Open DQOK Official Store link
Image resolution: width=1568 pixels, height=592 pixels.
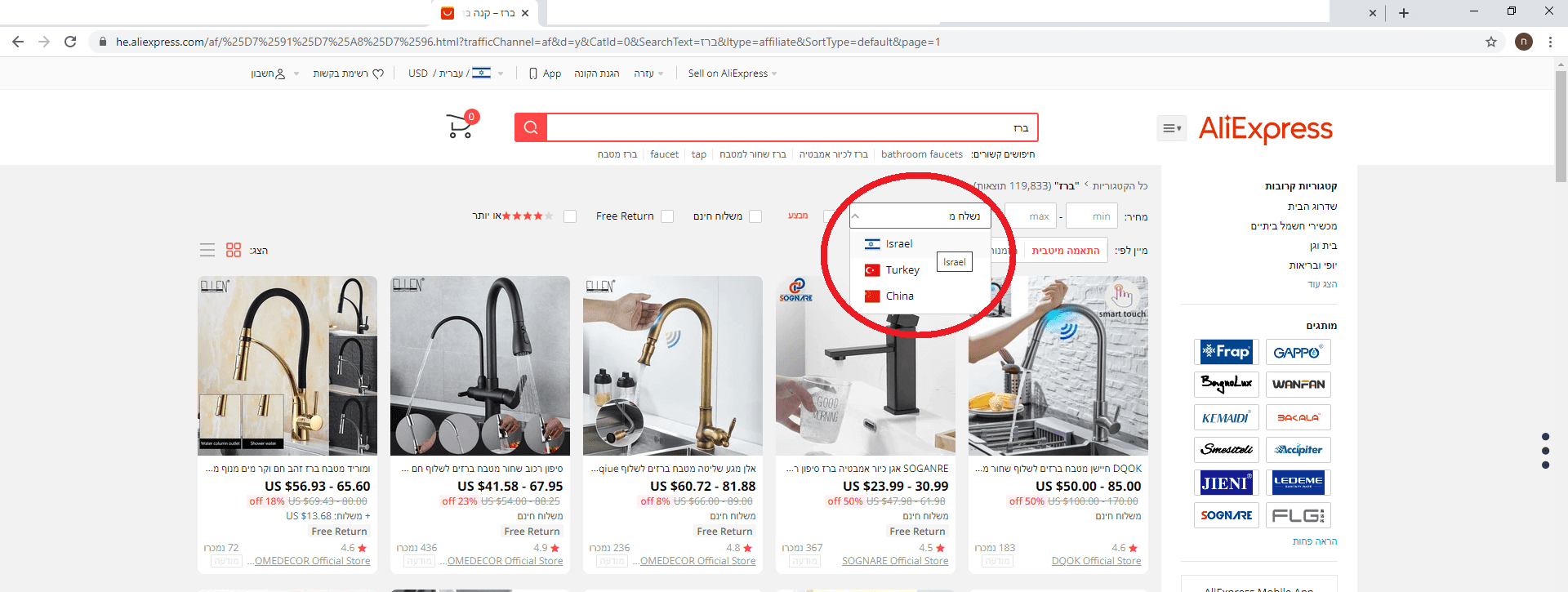click(x=1096, y=561)
